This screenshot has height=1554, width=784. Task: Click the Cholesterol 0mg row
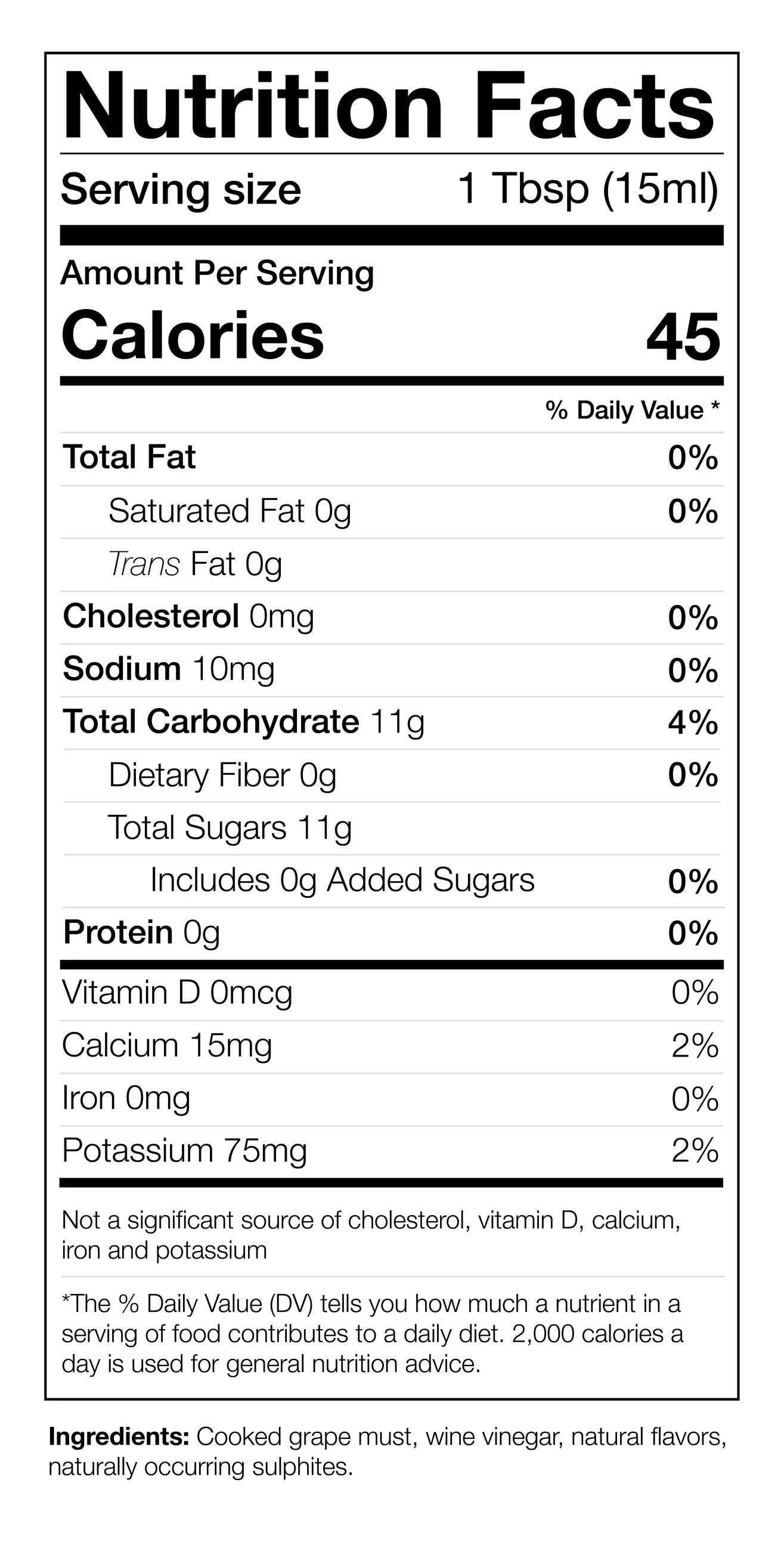click(x=189, y=617)
